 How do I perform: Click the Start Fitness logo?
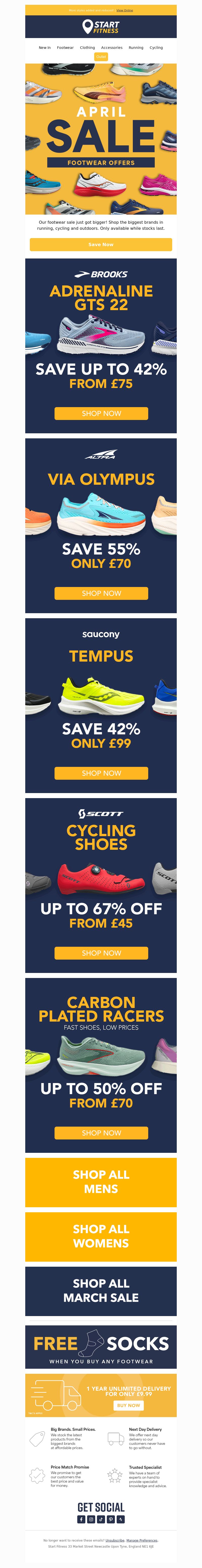pos(101,26)
